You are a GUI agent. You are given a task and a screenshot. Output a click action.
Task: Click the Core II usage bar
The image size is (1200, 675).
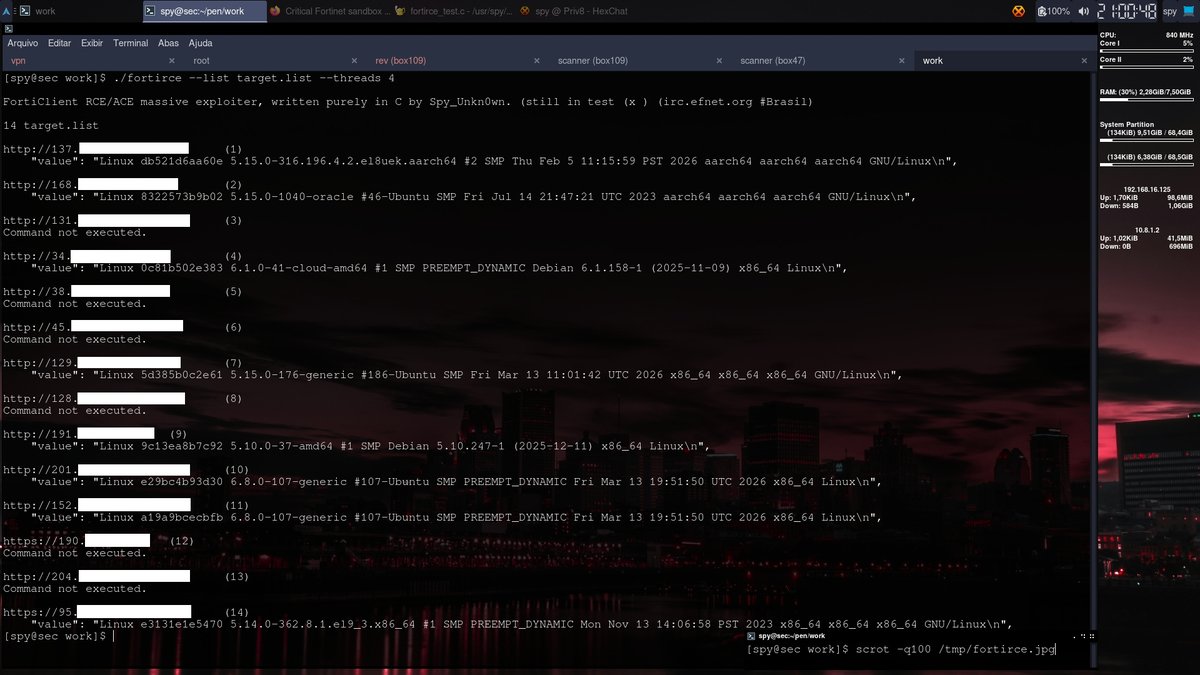coord(1146,68)
